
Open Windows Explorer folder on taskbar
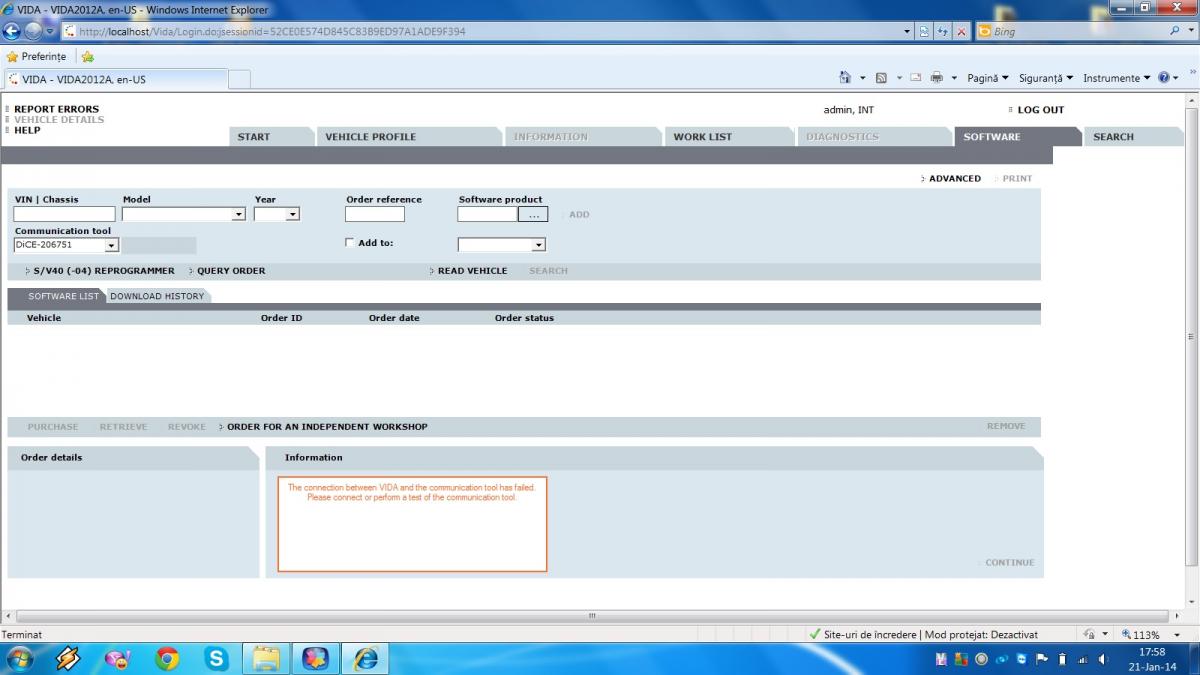(x=266, y=658)
